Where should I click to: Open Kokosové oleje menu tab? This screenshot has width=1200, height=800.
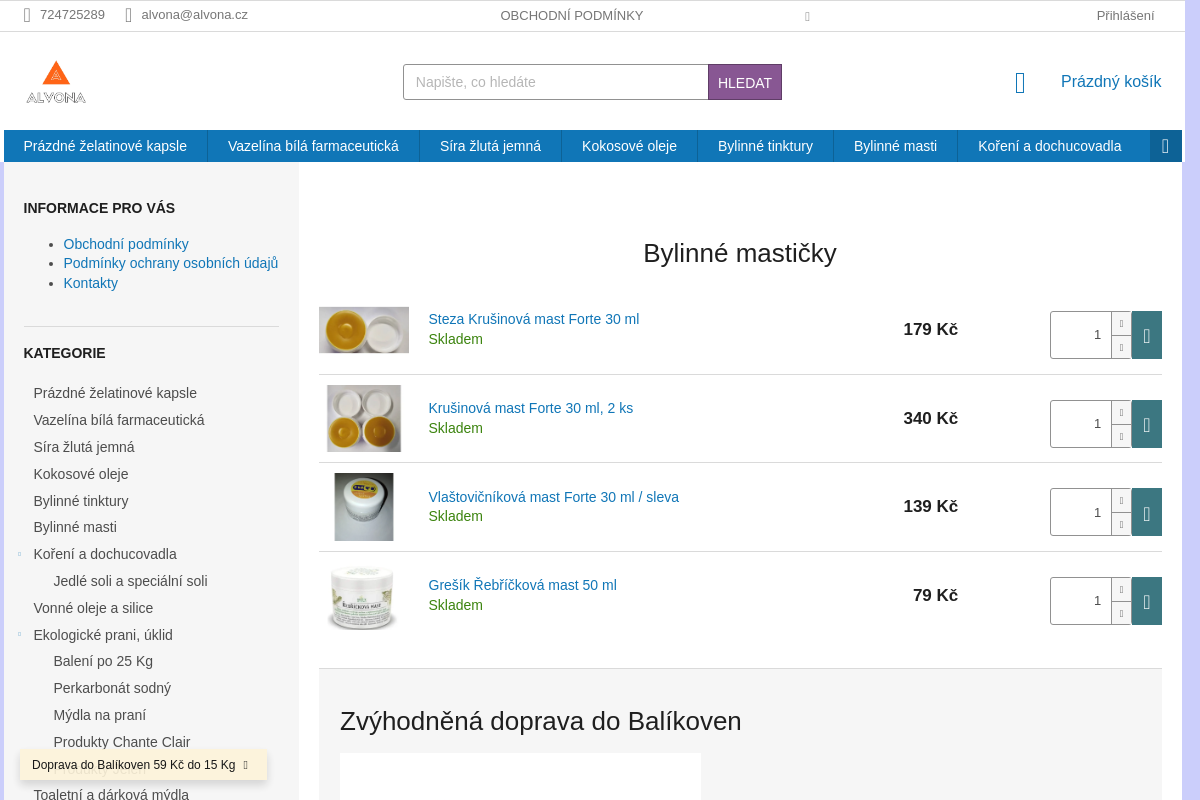click(x=629, y=146)
